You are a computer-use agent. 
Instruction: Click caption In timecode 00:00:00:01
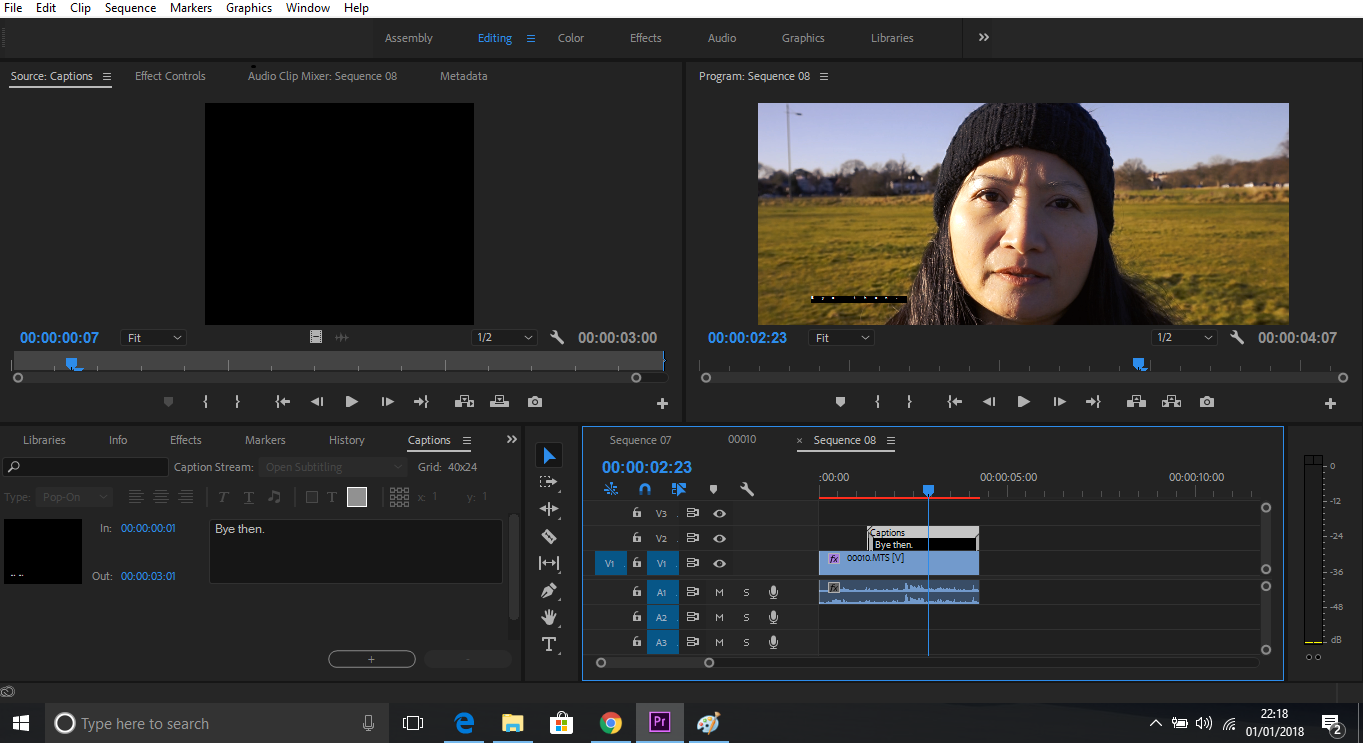click(148, 528)
